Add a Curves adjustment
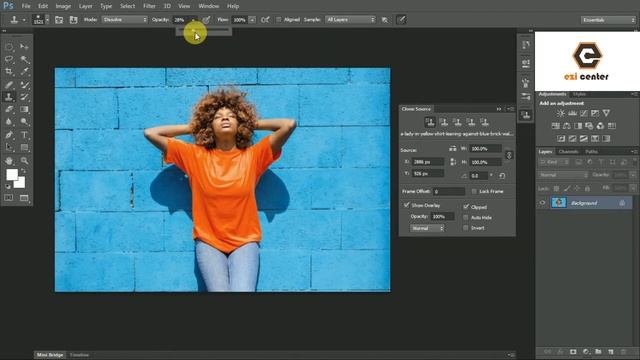640x360 pixels. coord(584,113)
